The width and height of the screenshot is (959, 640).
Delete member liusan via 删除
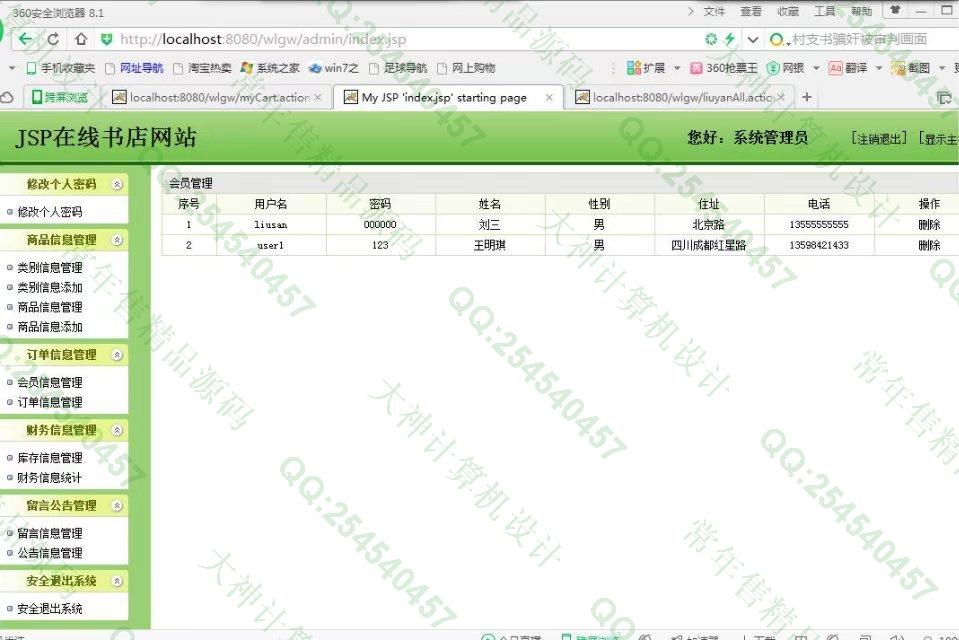[x=928, y=225]
